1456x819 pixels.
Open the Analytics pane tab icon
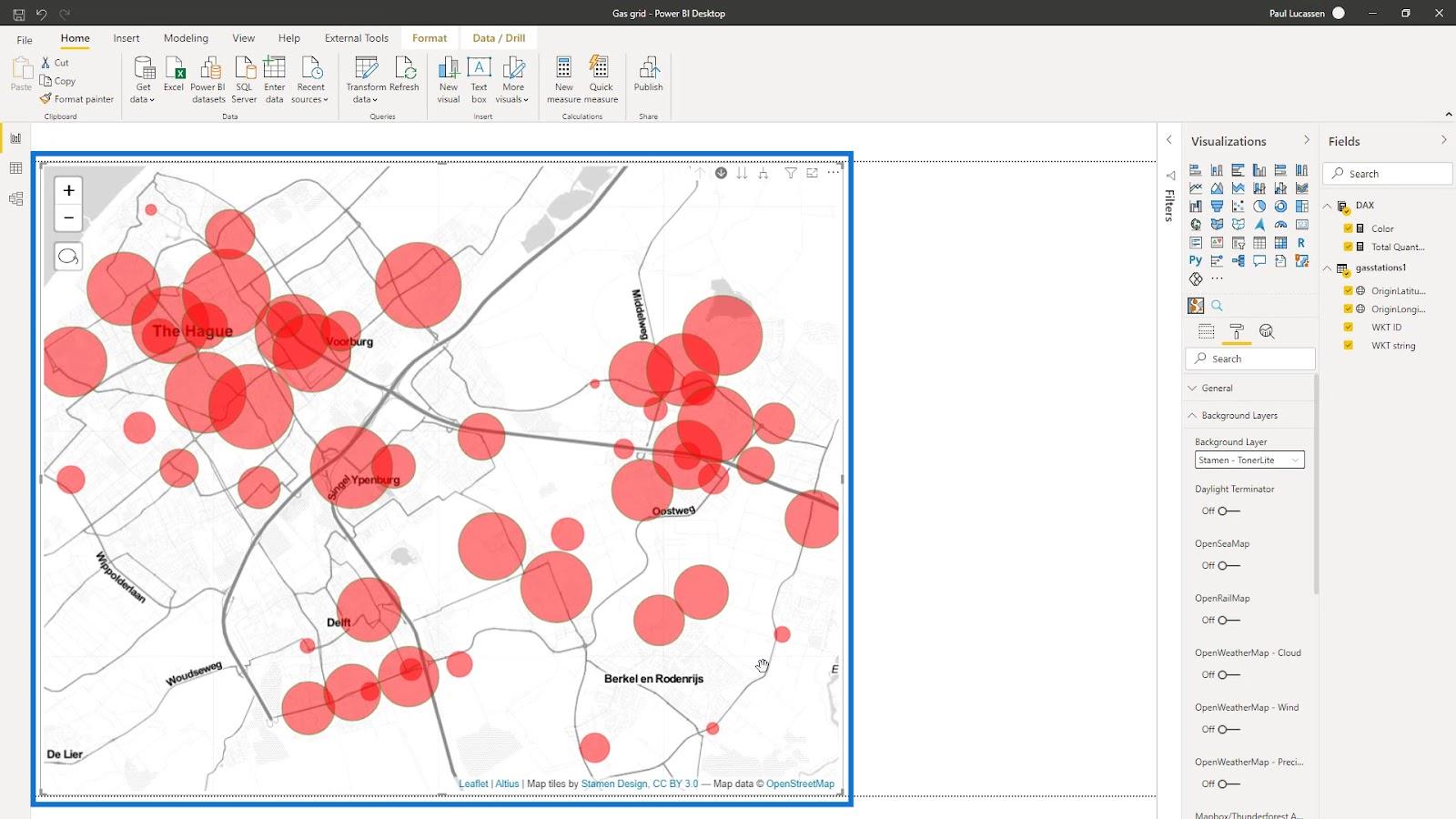coord(1267,331)
